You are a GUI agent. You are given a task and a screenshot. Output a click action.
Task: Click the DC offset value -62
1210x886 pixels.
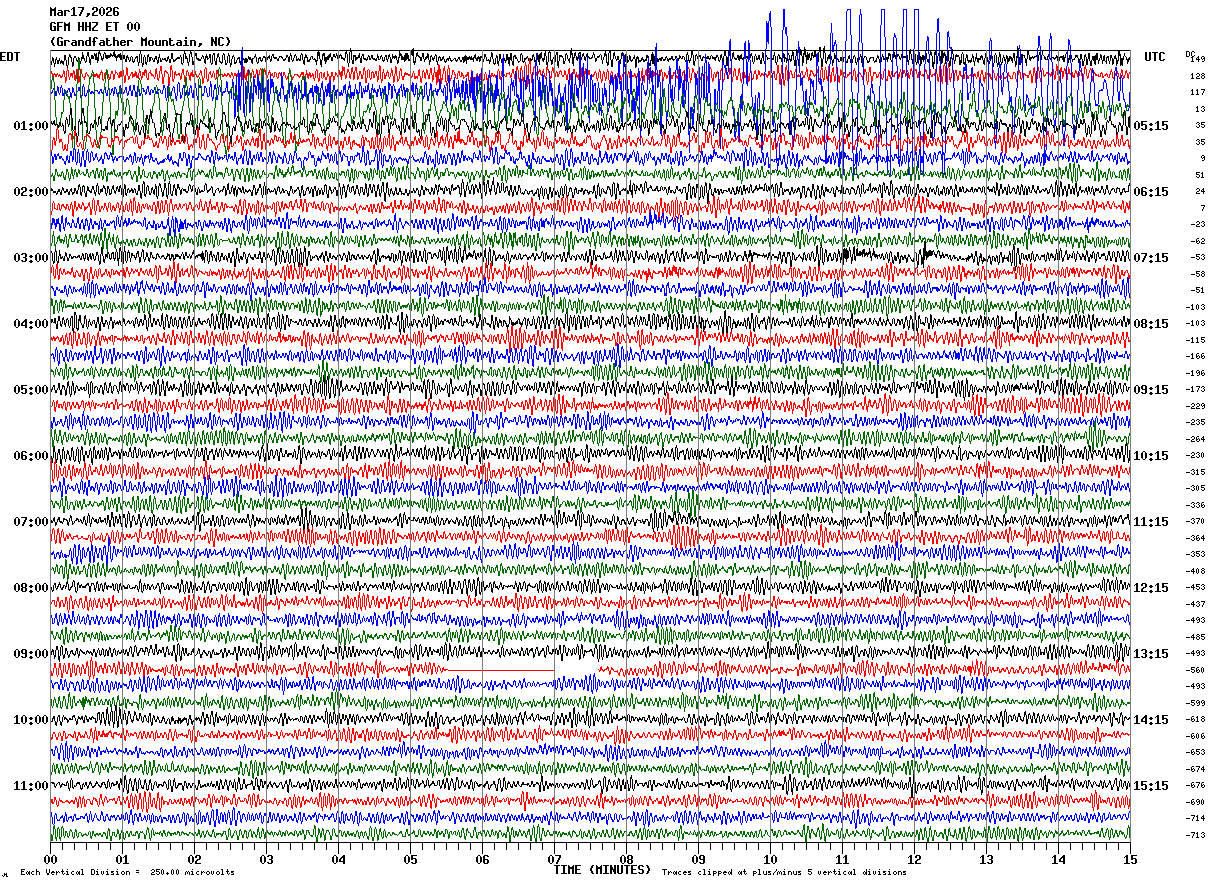pos(1197,241)
